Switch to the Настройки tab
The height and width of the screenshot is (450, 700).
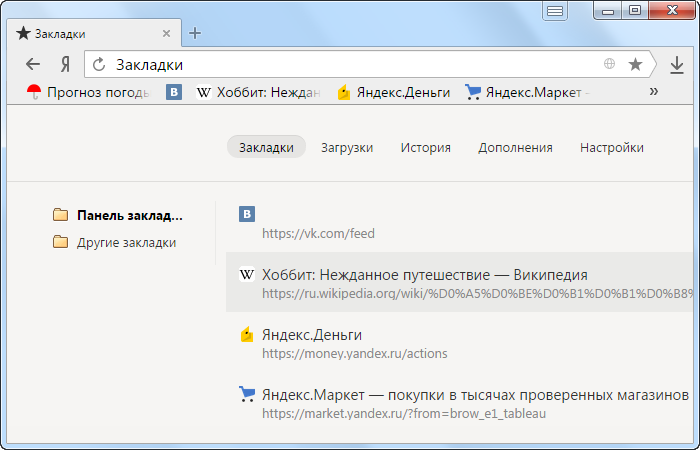pyautogui.click(x=612, y=147)
